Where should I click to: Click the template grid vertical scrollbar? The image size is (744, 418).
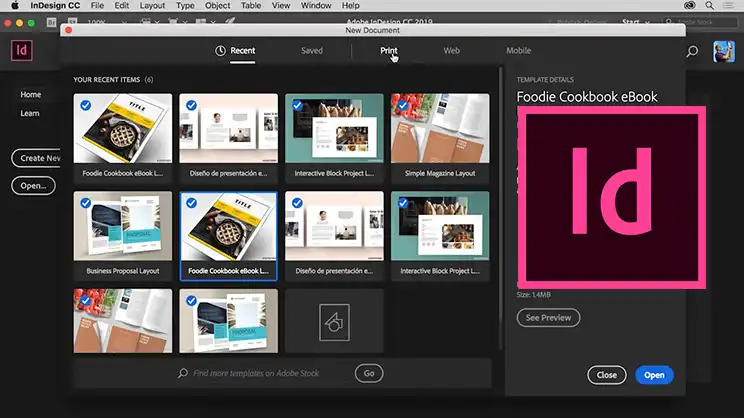501,209
